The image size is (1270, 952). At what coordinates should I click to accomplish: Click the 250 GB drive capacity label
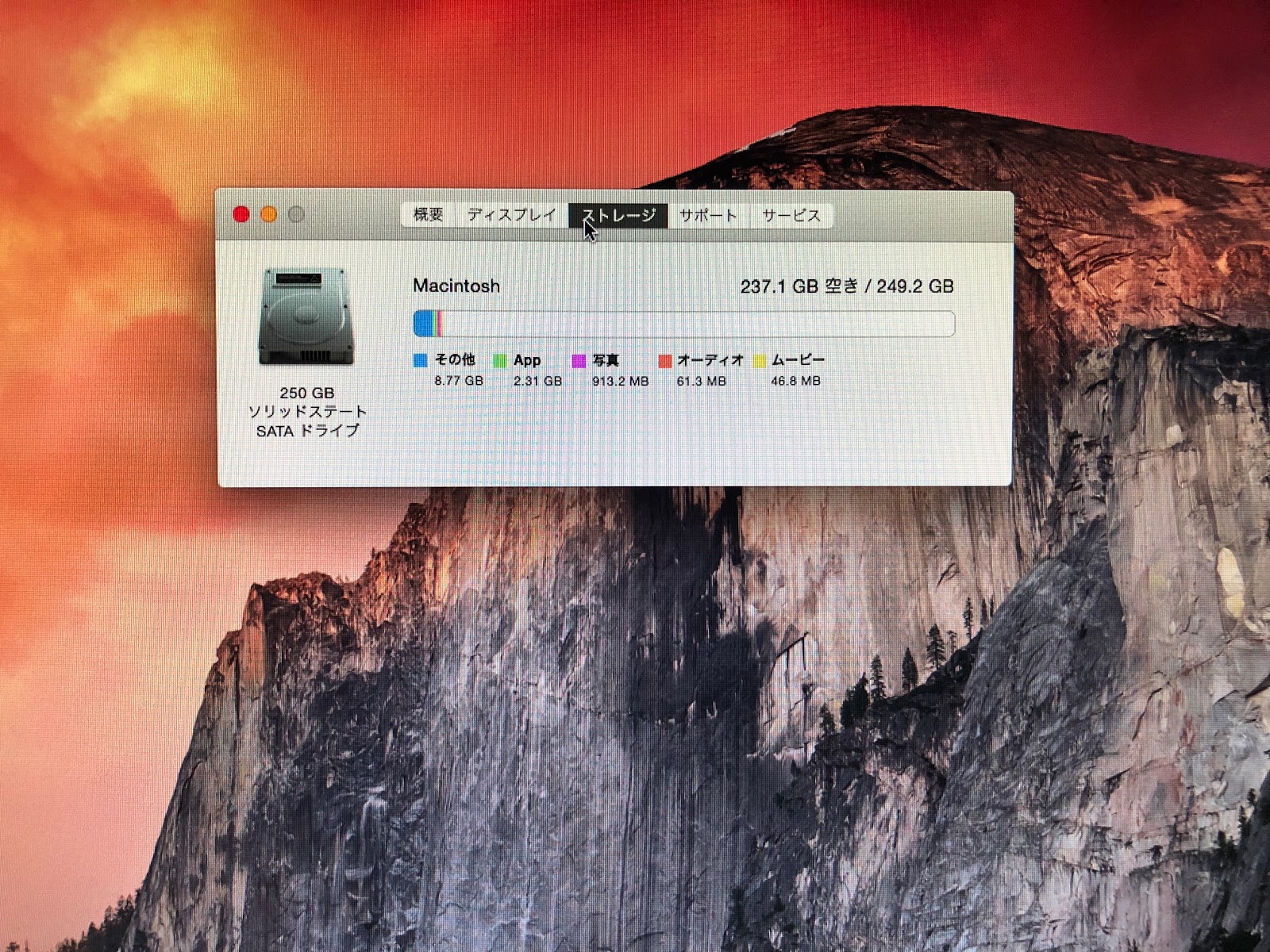[307, 393]
